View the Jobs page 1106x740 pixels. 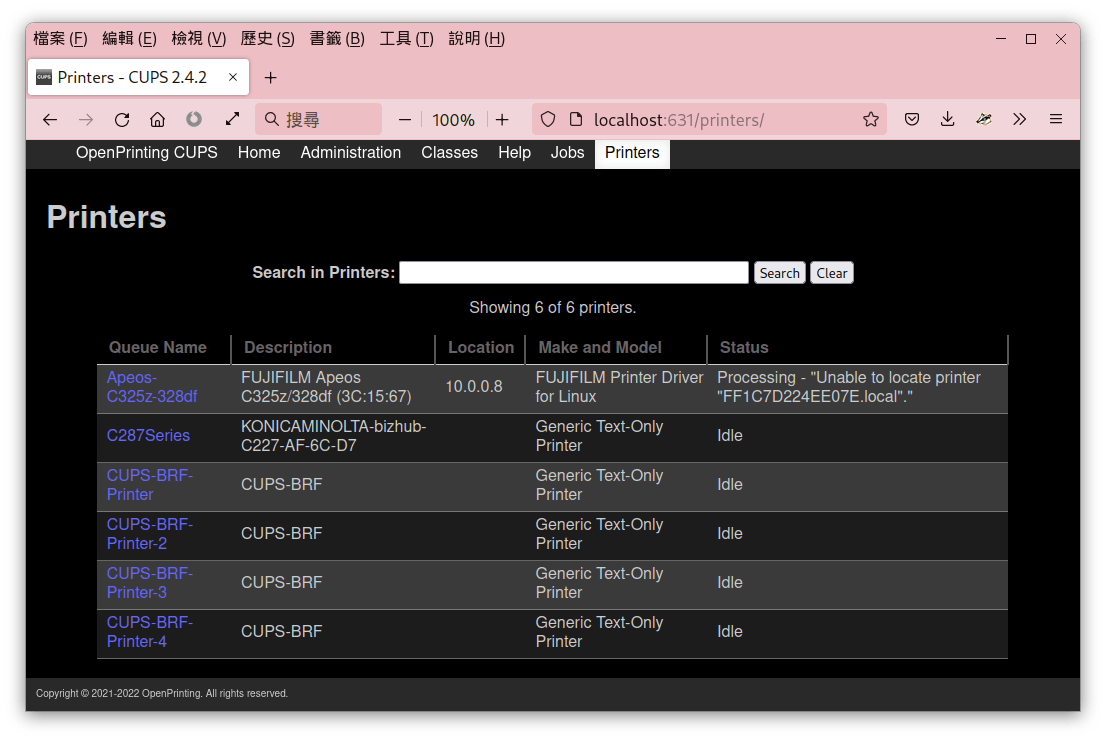[x=567, y=153]
